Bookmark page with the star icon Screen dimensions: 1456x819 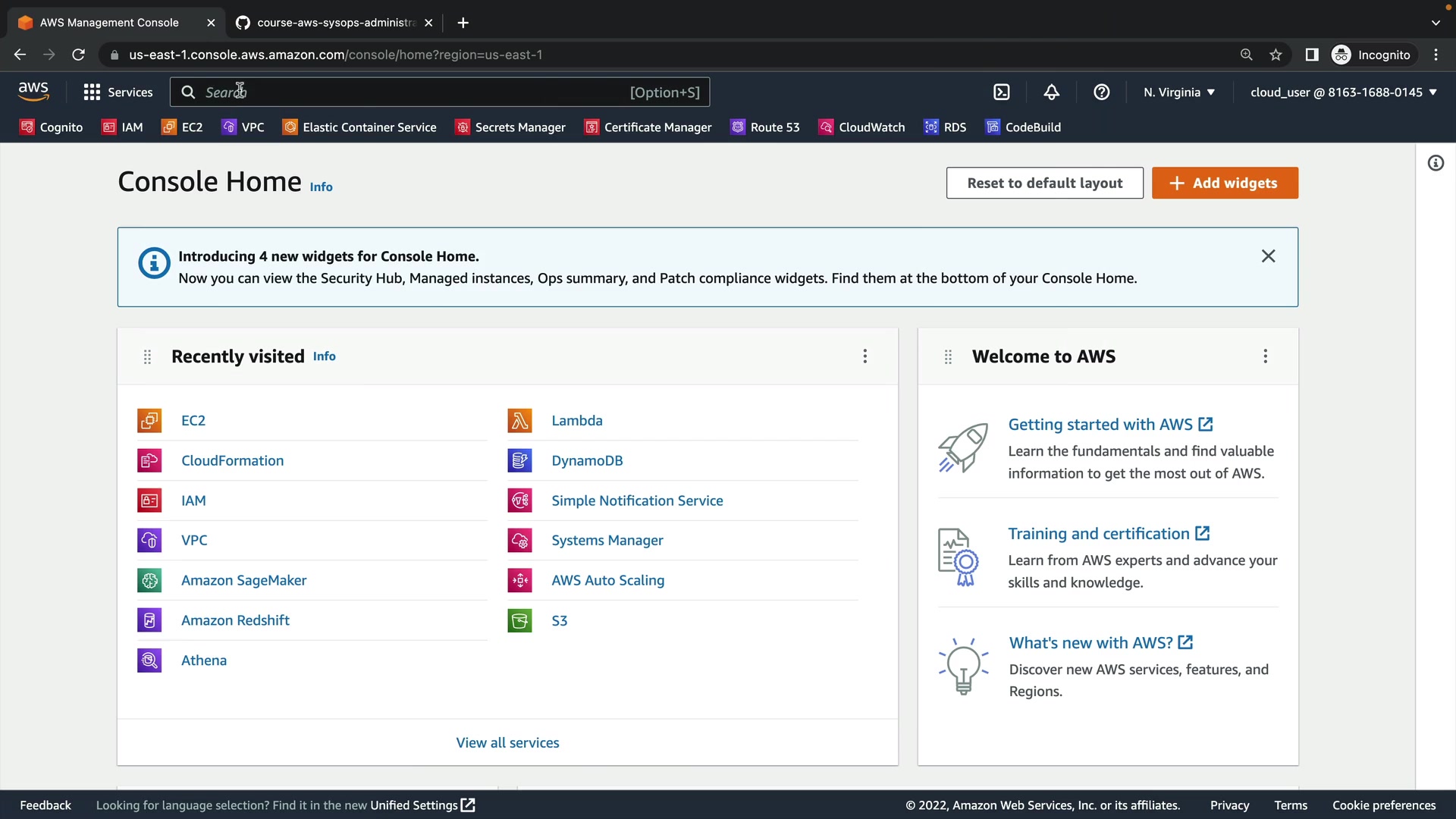1276,55
